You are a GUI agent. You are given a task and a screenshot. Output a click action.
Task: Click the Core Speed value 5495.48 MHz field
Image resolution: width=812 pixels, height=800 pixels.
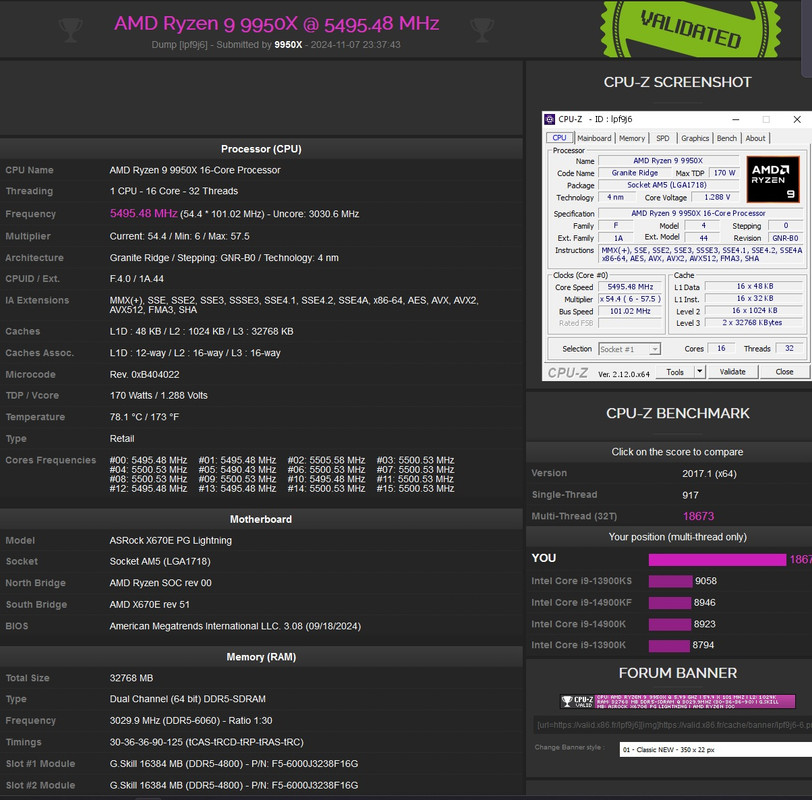630,287
